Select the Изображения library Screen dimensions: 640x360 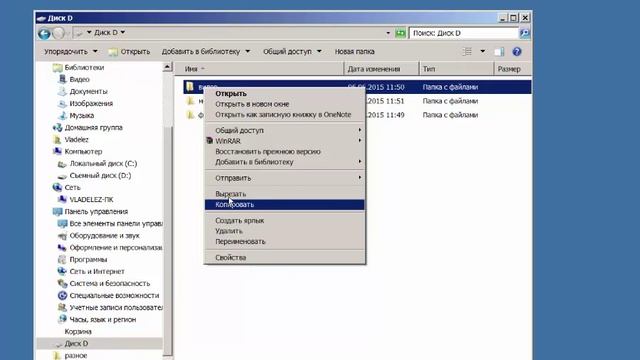91,103
